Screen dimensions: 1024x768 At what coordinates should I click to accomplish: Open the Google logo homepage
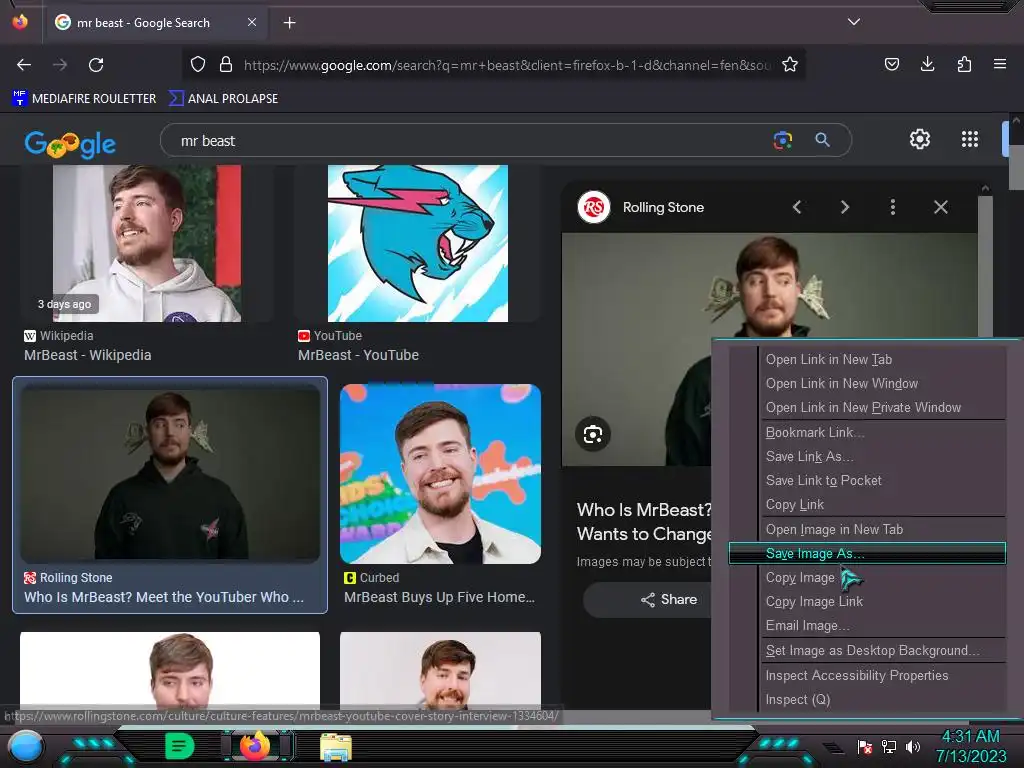[70, 144]
